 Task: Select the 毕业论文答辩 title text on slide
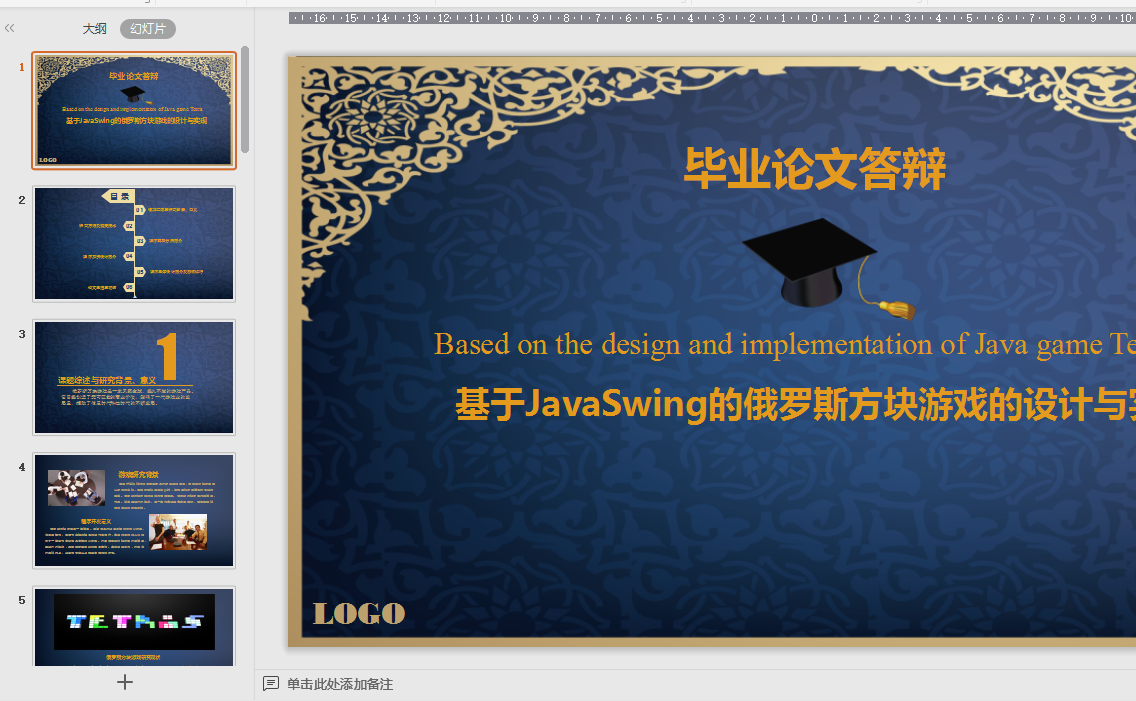click(815, 169)
